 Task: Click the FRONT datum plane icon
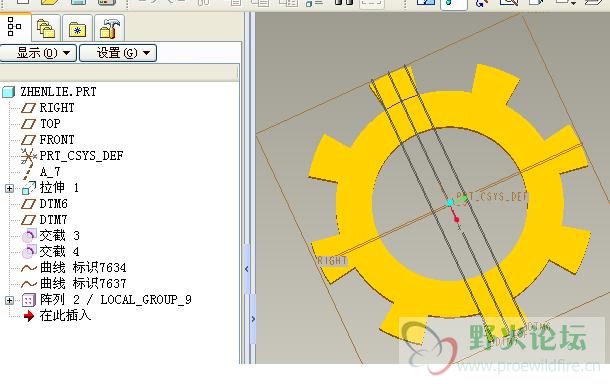pos(28,140)
